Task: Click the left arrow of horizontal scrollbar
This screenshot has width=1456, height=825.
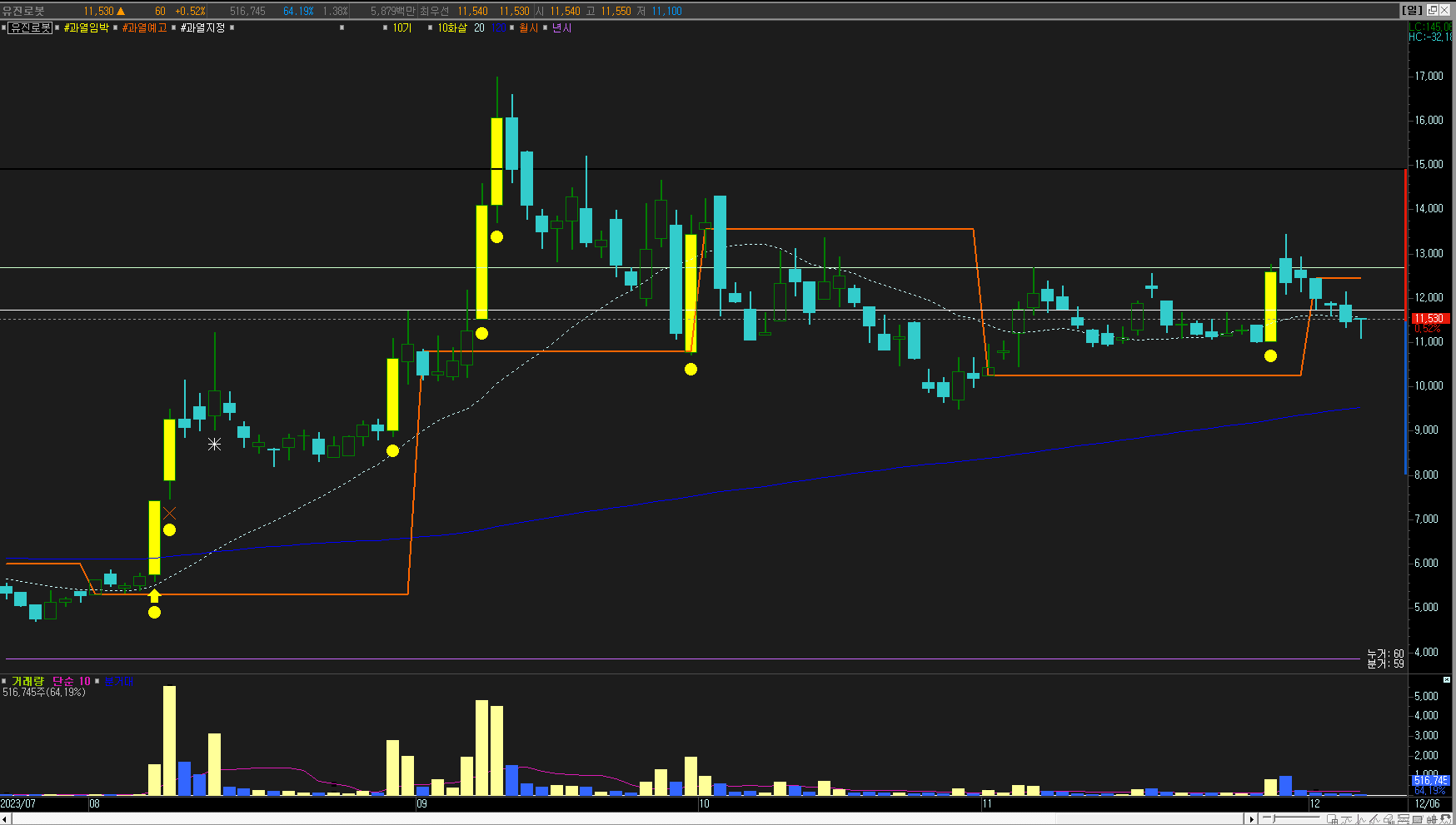Action: click(x=5, y=819)
